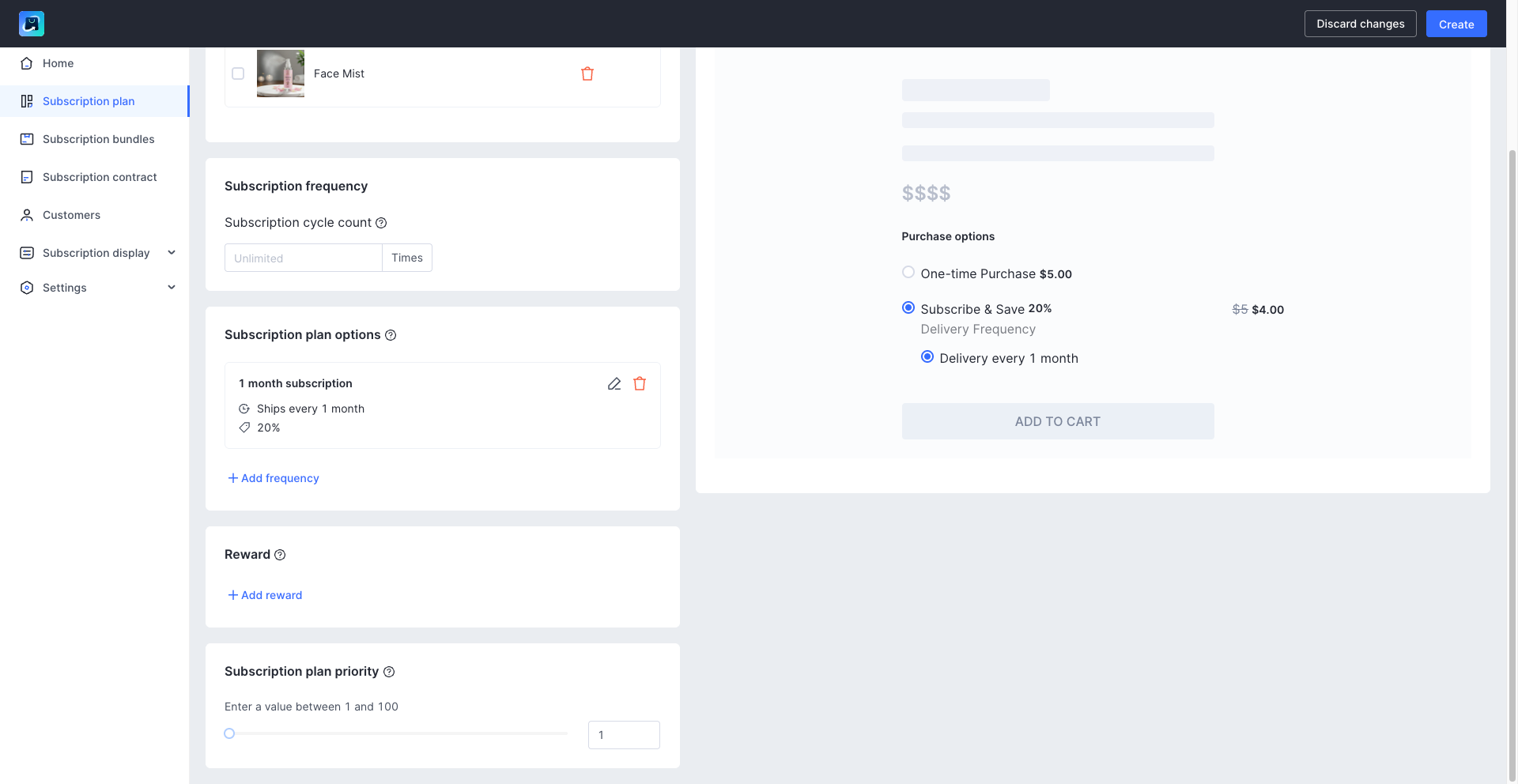Click the app logo in the header
1518x784 pixels.
[x=32, y=24]
